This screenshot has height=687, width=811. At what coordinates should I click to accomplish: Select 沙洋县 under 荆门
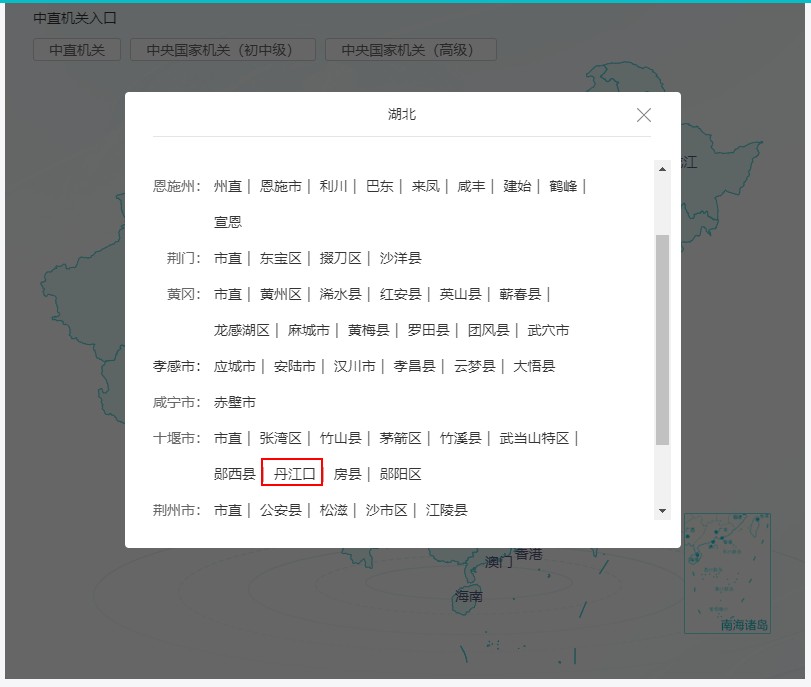(400, 258)
